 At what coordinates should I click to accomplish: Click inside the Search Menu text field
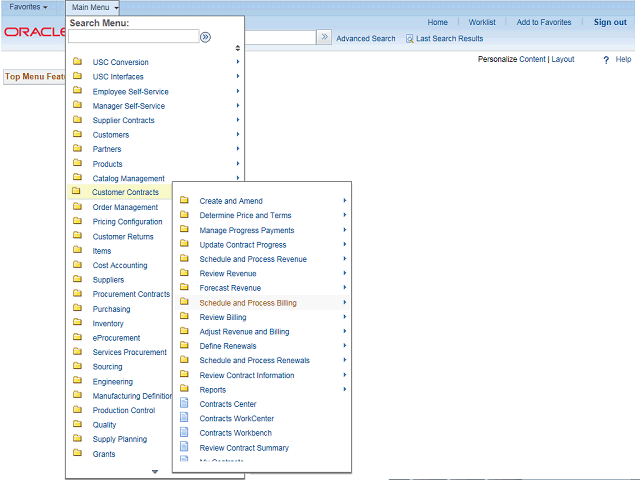tap(134, 37)
